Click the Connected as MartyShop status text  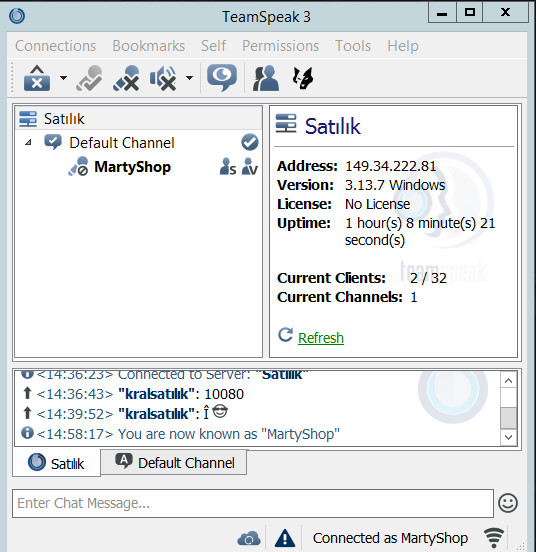[x=390, y=538]
